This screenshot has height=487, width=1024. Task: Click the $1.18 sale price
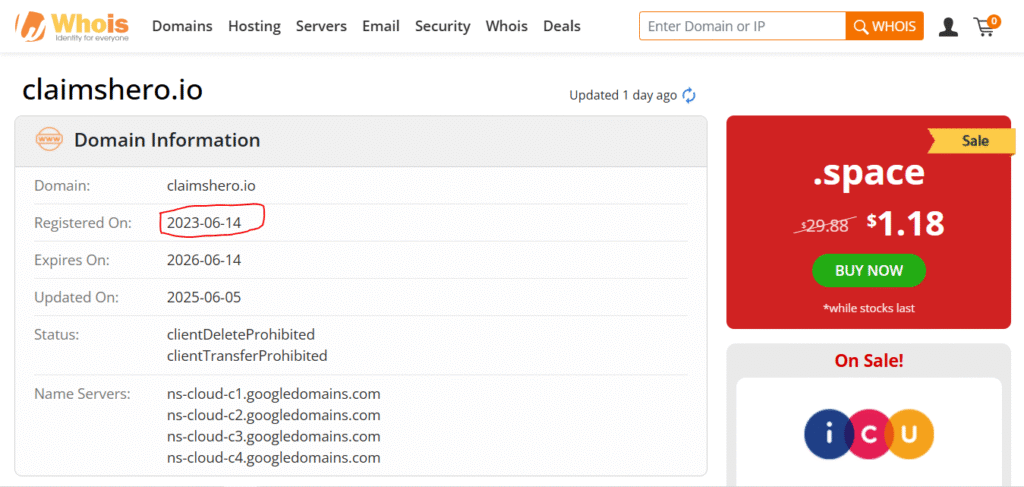[x=906, y=224]
